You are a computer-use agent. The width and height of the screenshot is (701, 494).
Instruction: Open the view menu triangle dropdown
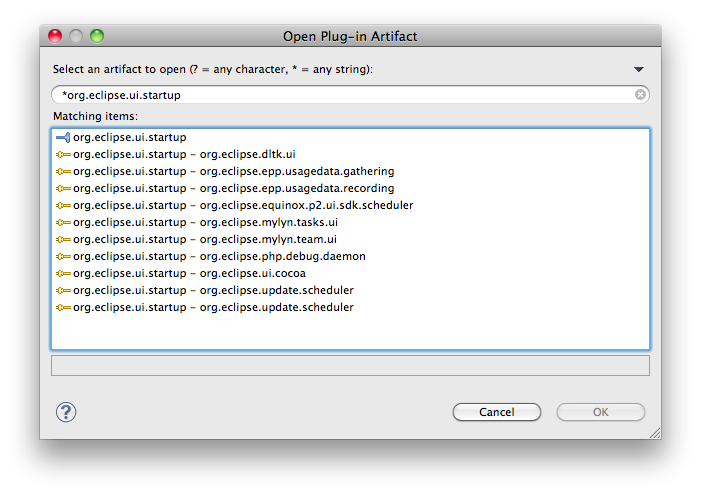coord(638,69)
